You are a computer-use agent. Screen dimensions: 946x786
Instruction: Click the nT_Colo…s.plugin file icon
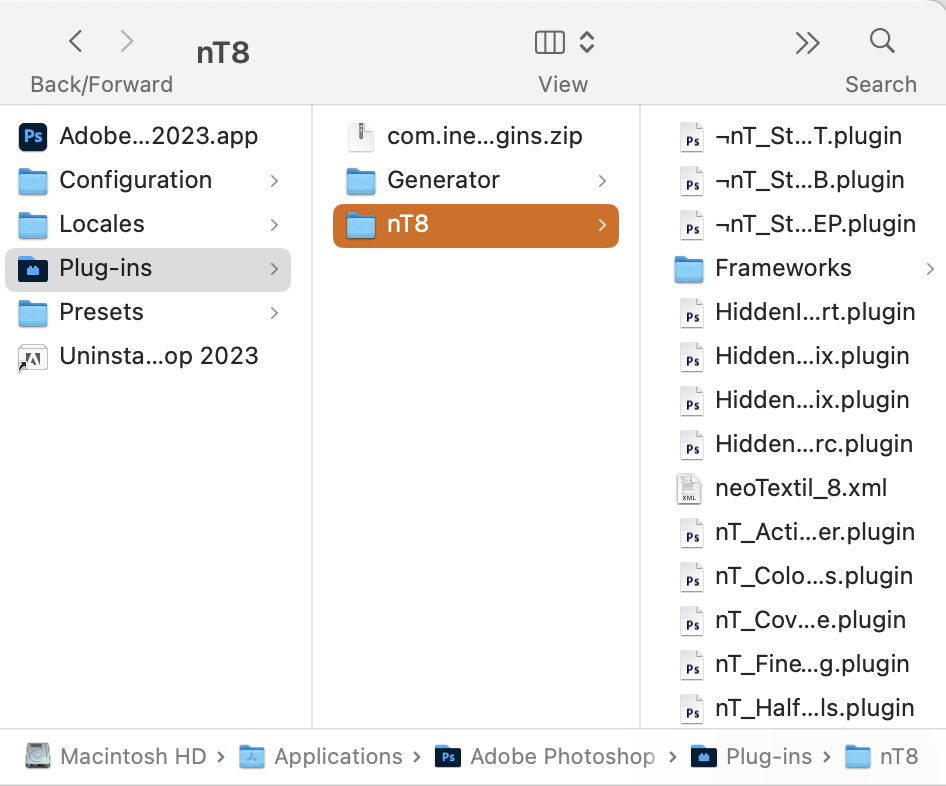click(691, 577)
